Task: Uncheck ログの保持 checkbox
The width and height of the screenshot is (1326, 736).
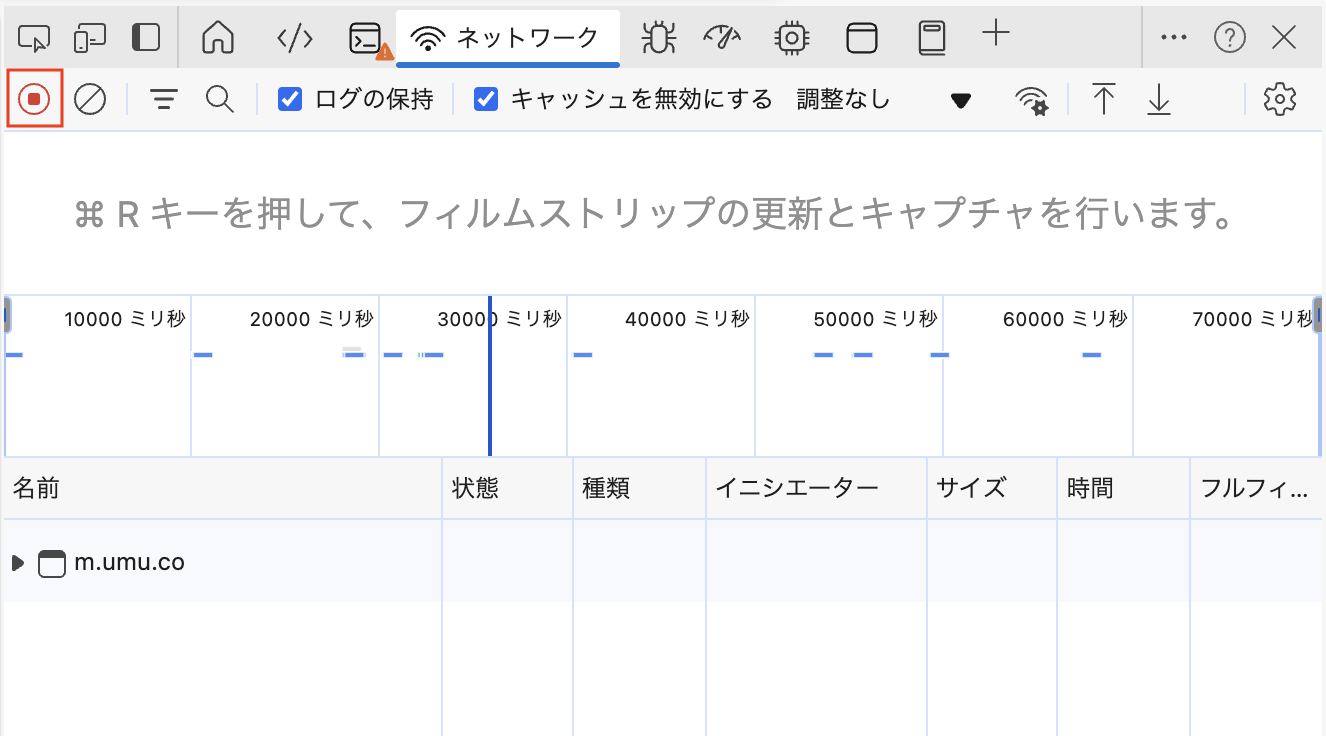Action: (290, 99)
